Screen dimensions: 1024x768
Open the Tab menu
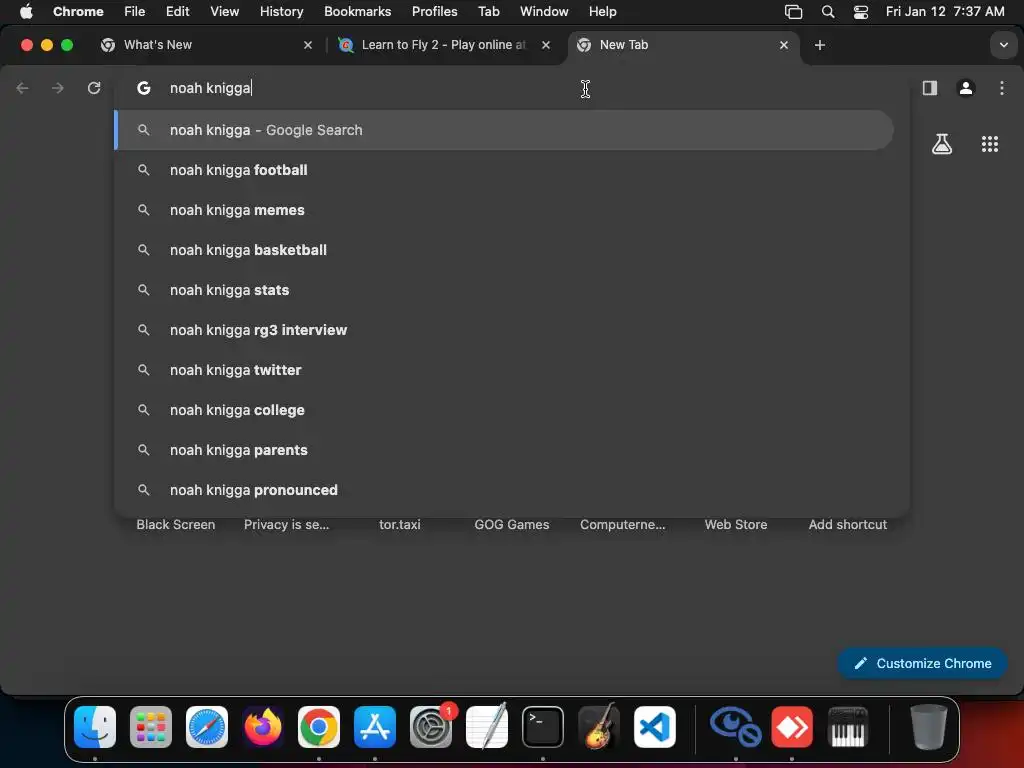point(488,11)
